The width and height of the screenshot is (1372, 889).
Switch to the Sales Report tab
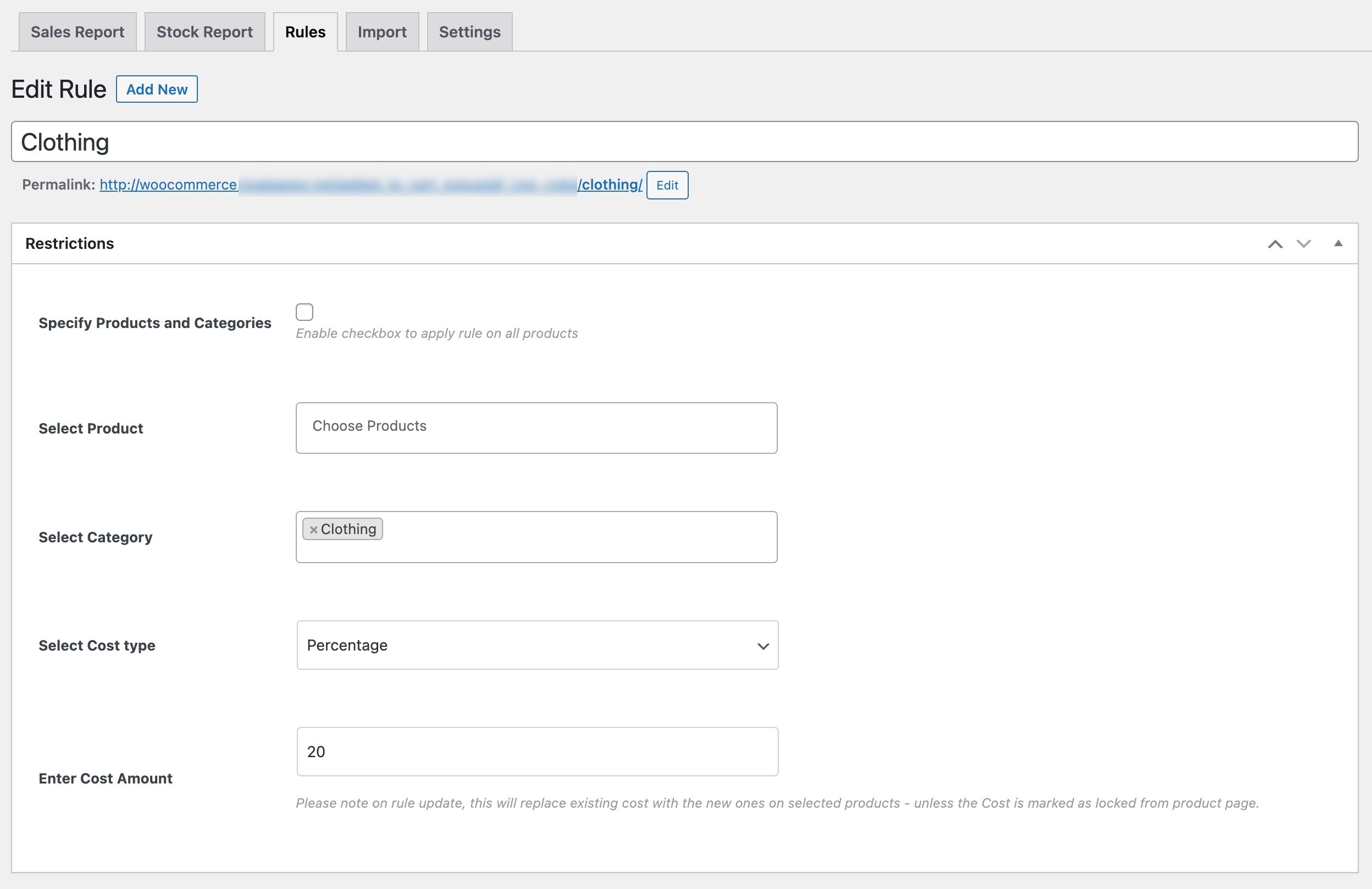[78, 32]
